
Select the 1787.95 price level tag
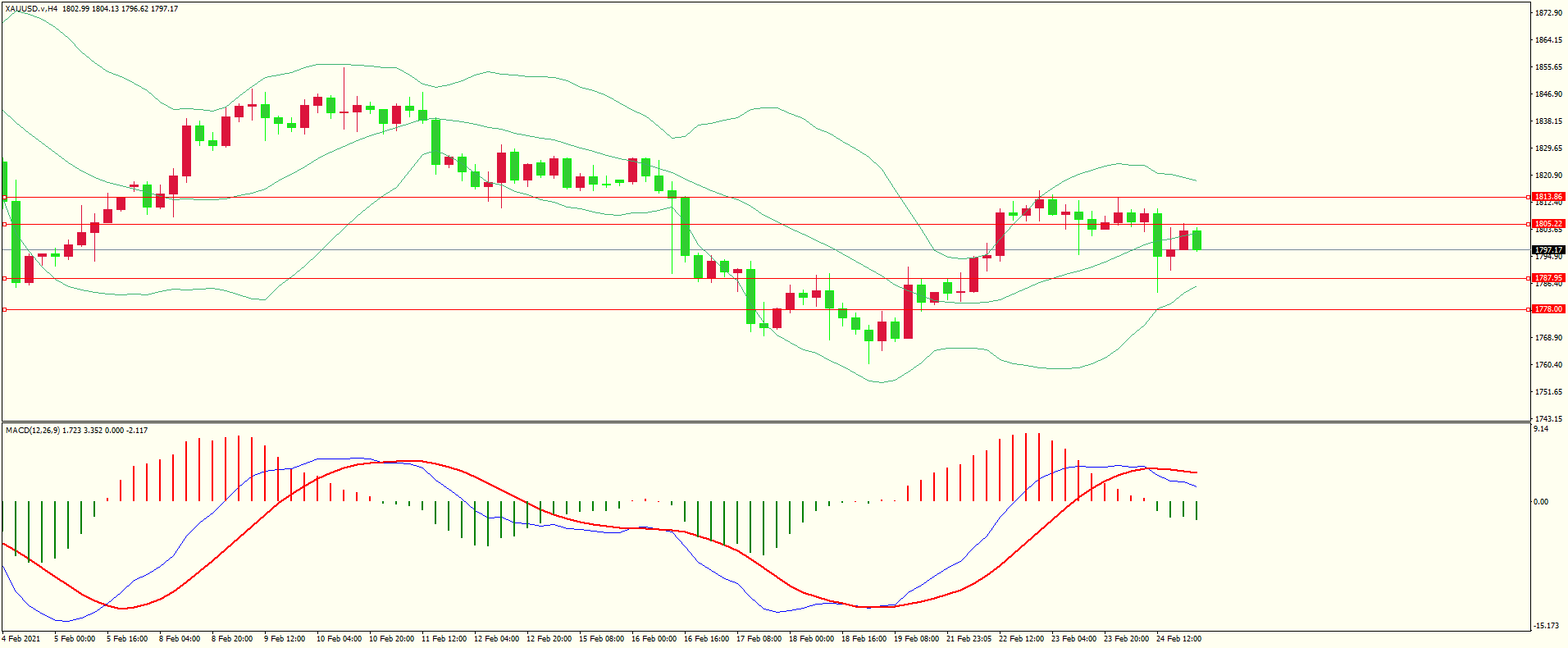(1549, 278)
